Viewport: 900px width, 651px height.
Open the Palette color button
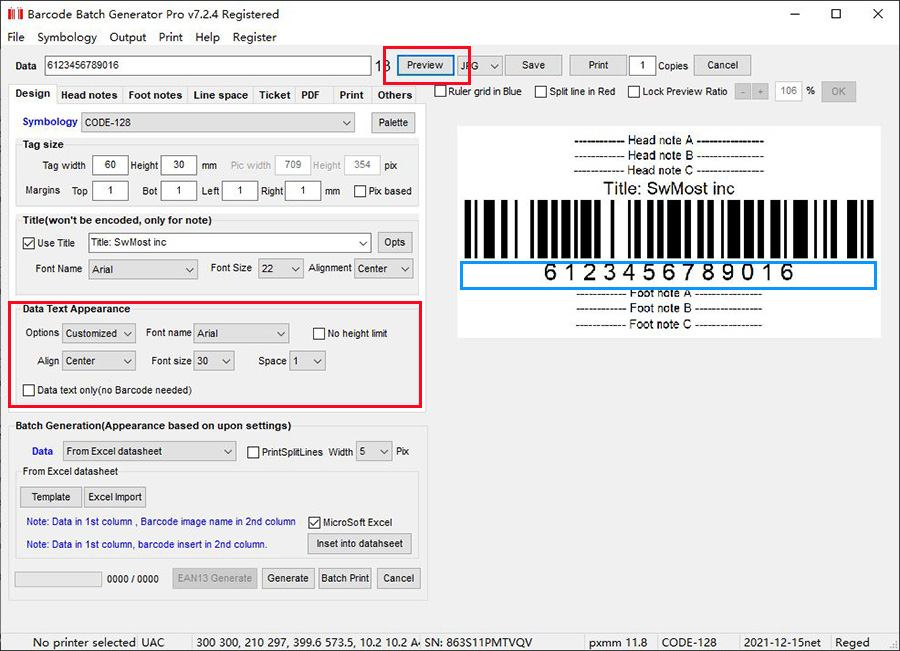tap(393, 123)
